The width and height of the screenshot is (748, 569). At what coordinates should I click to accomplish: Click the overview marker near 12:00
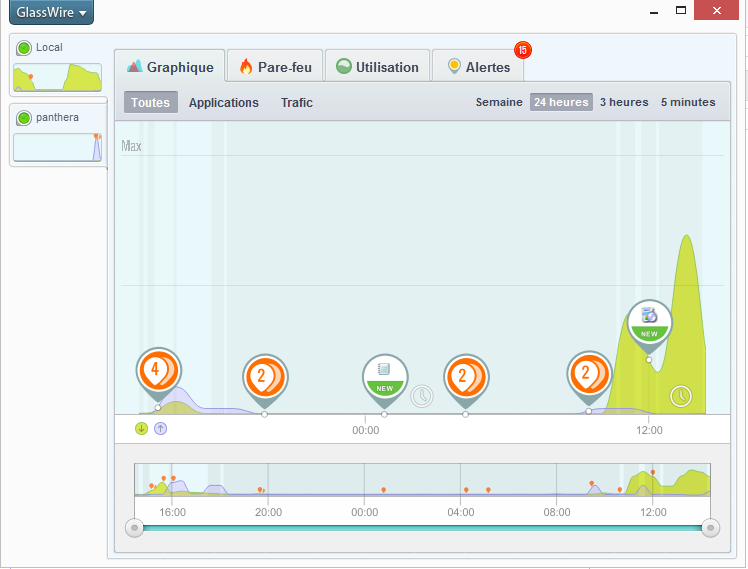tap(653, 473)
